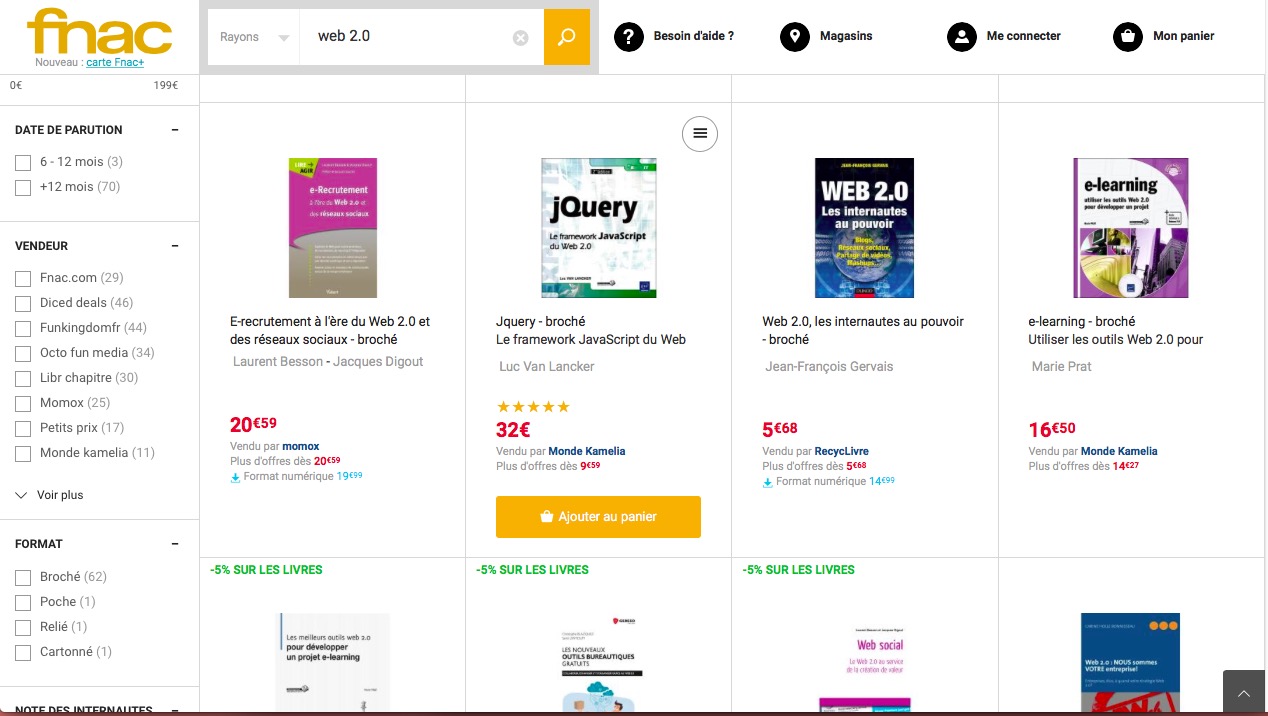Go to the Fnac home logo
Screen dimensions: 1268x716
(x=99, y=31)
